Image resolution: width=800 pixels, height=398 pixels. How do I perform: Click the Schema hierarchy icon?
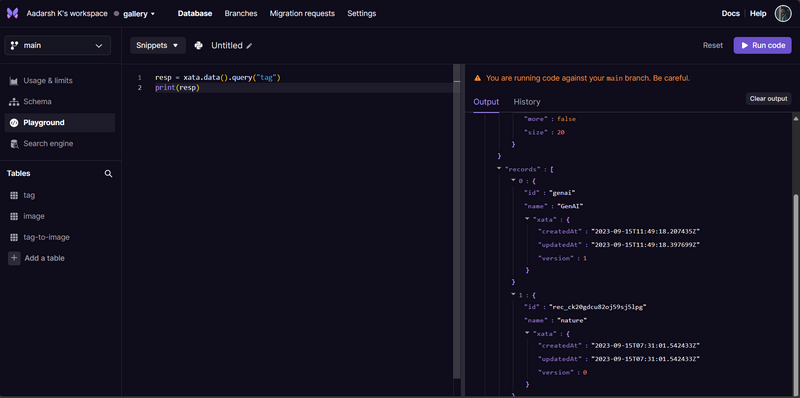(x=14, y=102)
